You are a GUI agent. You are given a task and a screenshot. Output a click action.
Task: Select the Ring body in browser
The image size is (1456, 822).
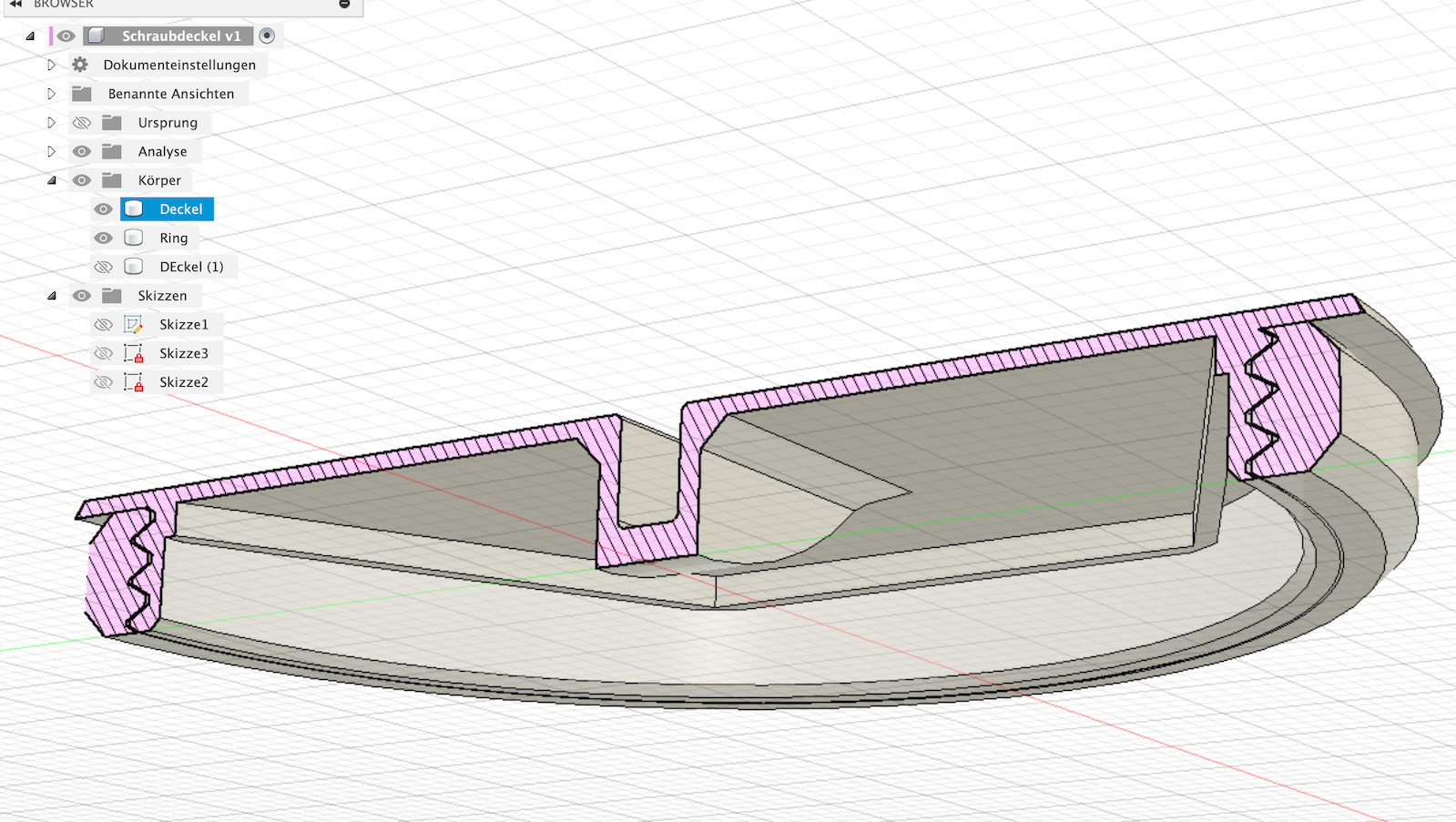[173, 238]
